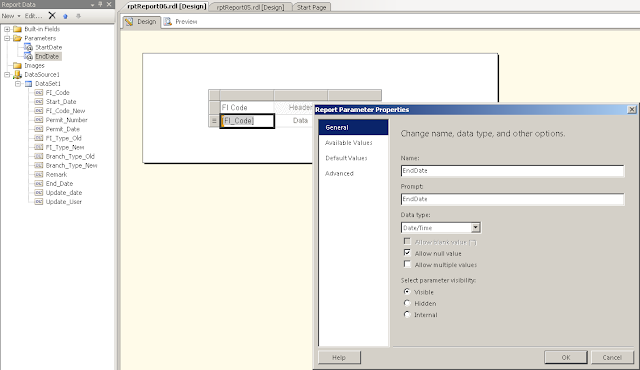Select the Hidden radio button
The width and height of the screenshot is (640, 370).
click(407, 303)
